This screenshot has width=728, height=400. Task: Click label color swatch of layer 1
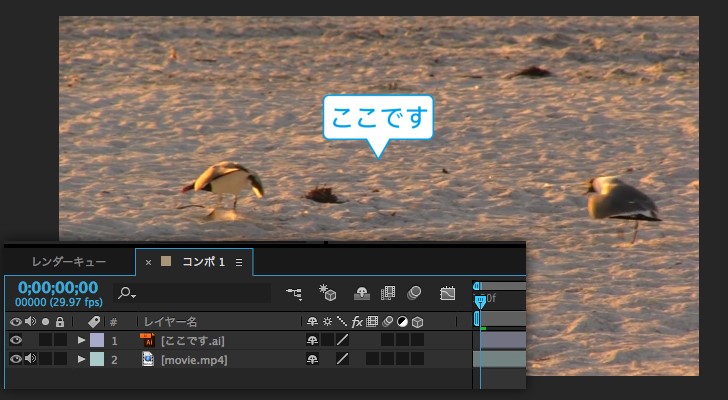pos(97,340)
